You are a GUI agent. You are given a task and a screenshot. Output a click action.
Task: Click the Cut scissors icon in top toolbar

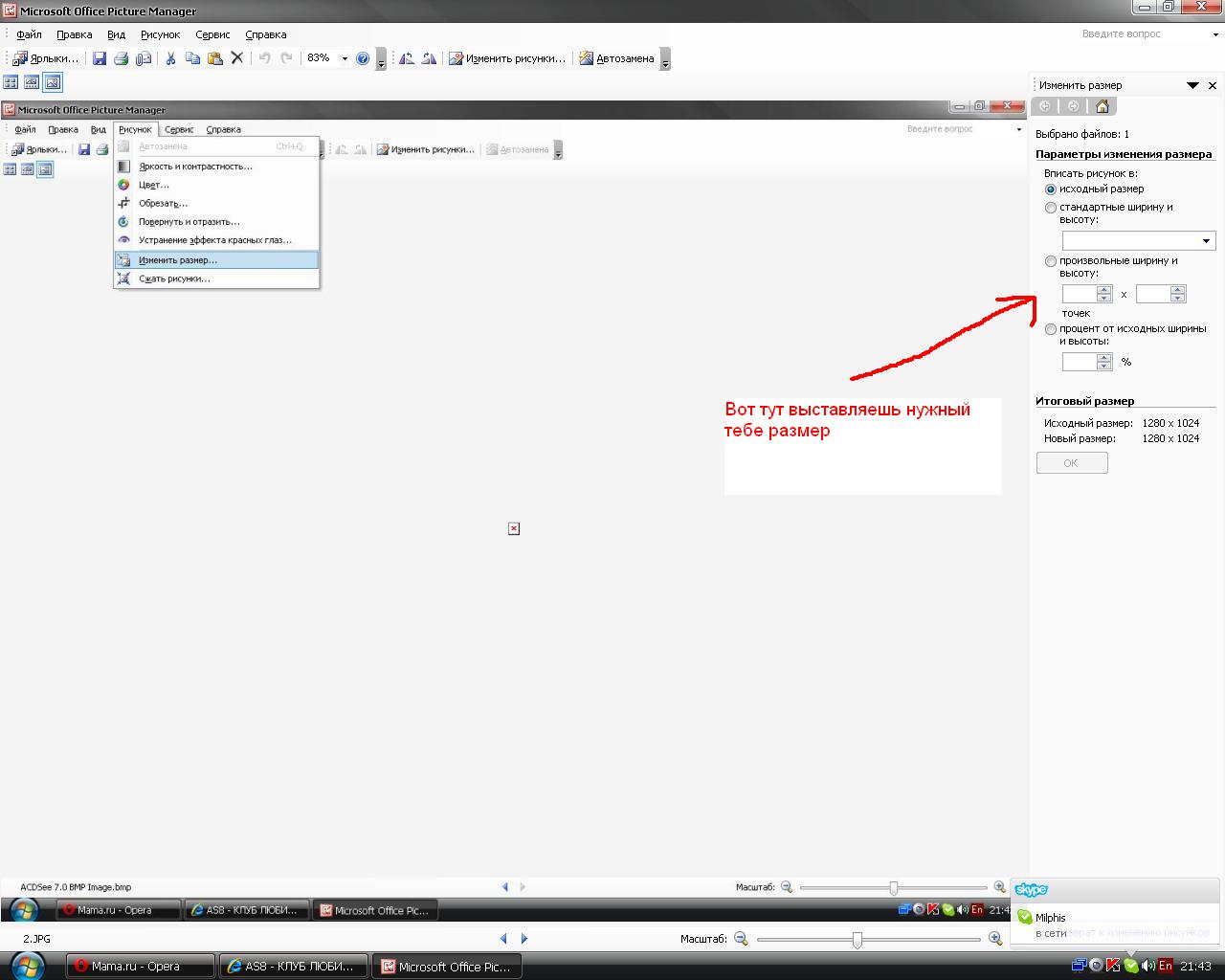point(170,58)
